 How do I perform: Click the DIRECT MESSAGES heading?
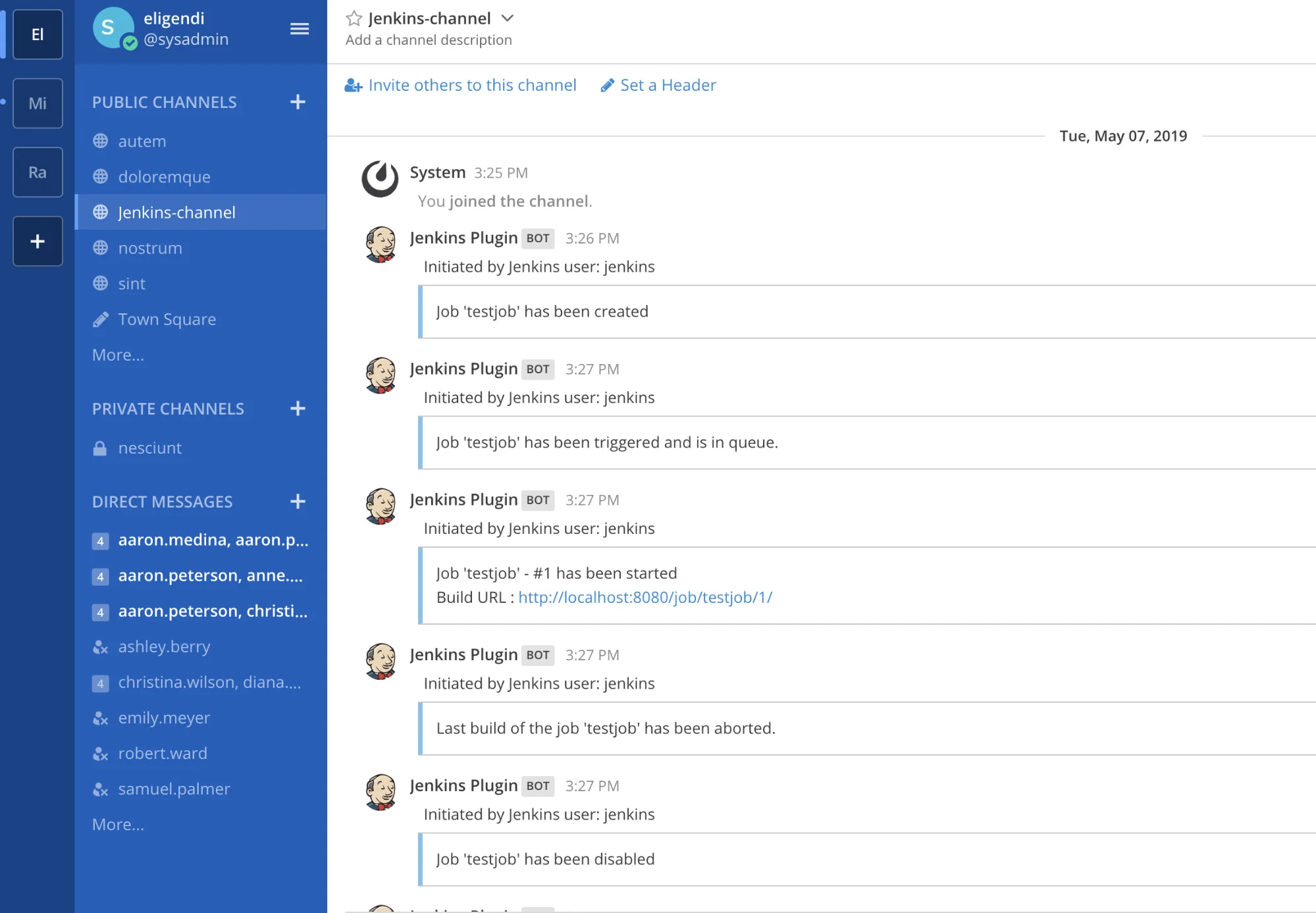pos(162,502)
